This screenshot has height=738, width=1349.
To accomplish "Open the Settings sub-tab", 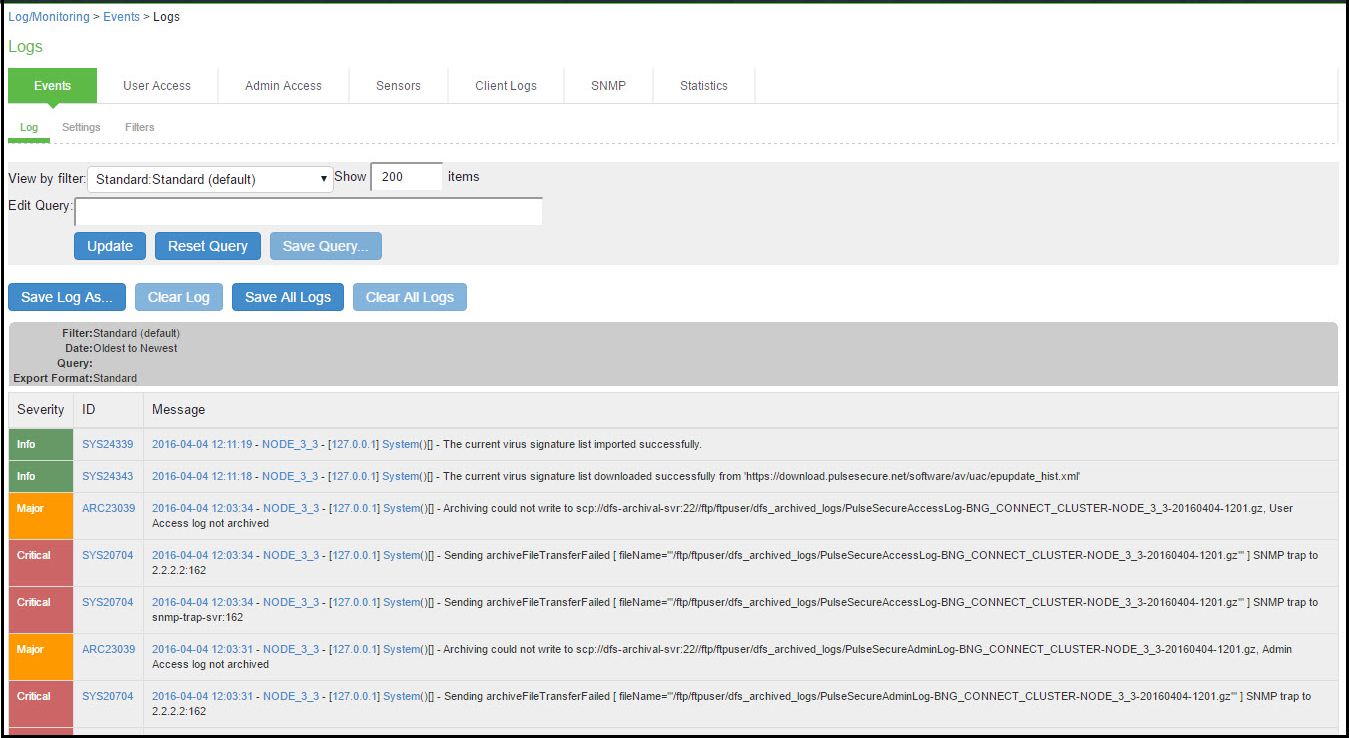I will click(x=80, y=127).
